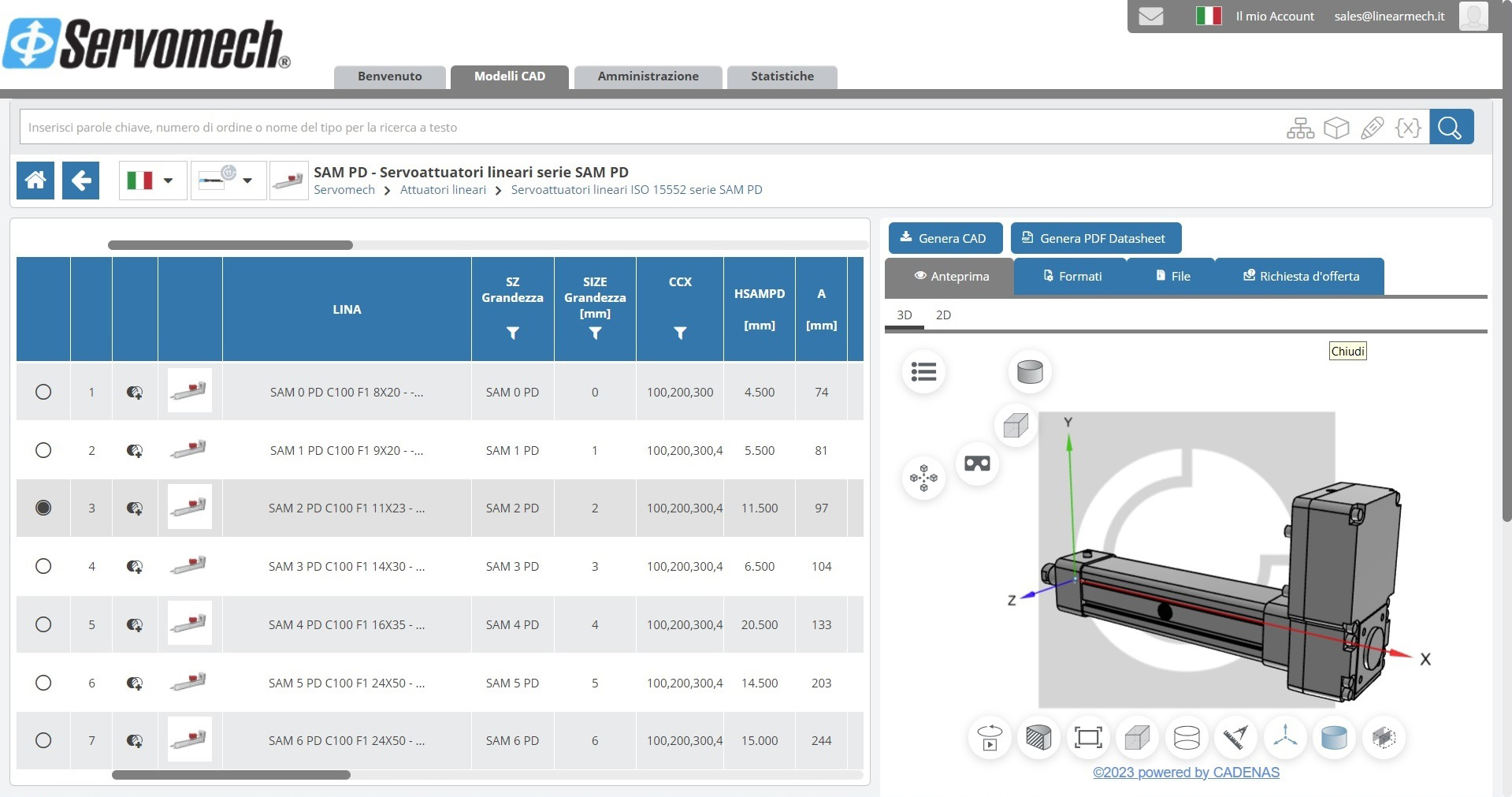Click the user avatar icon
Viewport: 1512px width, 797px height.
coord(1473,16)
